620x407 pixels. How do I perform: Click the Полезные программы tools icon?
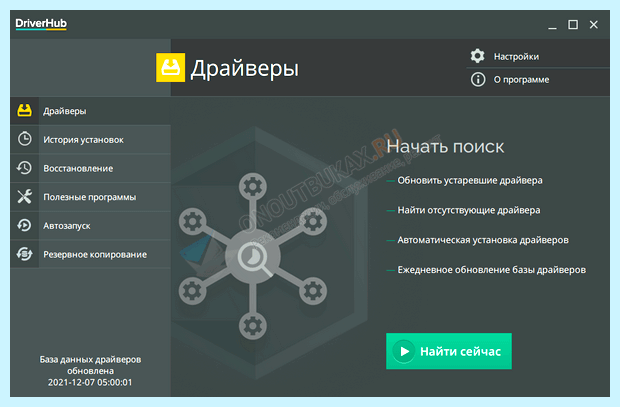pos(25,197)
